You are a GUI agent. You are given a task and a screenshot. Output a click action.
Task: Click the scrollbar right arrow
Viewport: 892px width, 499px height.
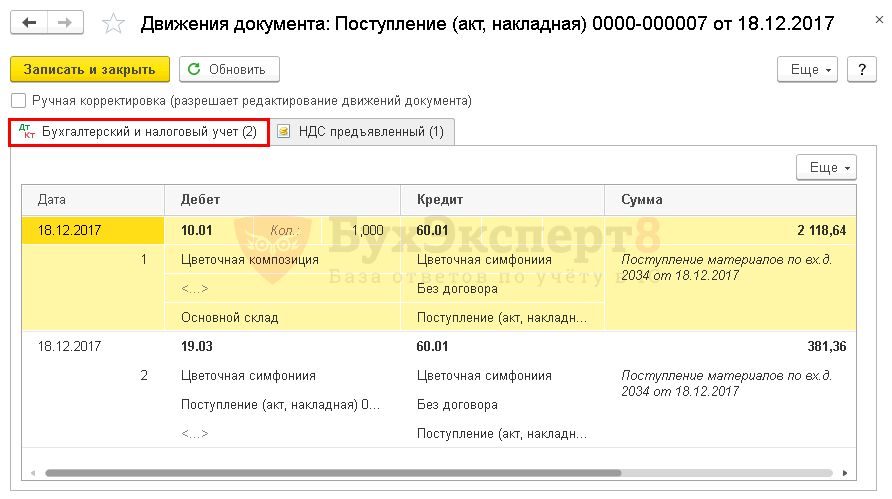pos(845,473)
